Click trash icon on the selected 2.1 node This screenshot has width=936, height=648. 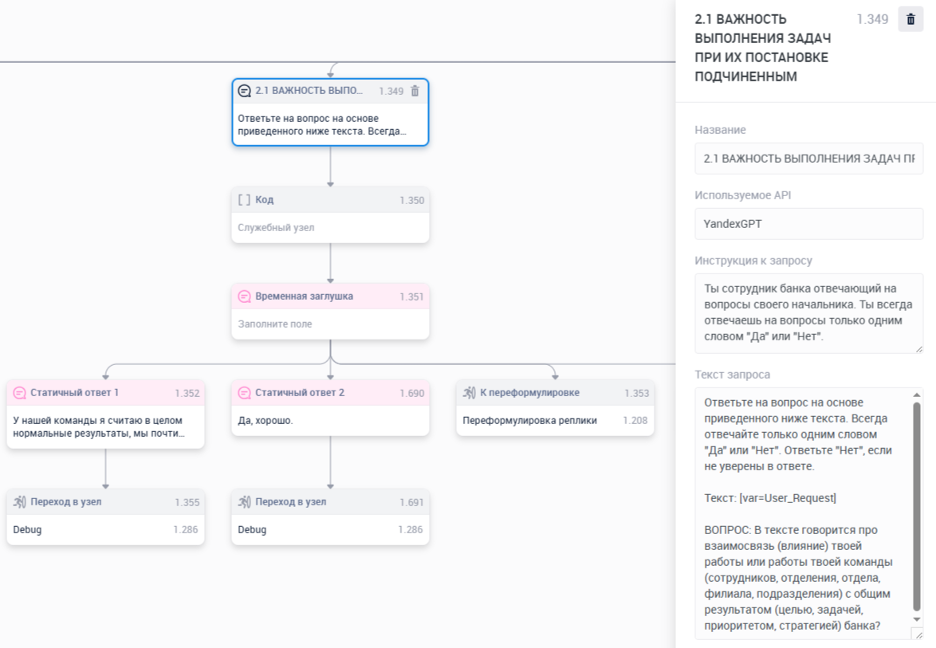416,91
